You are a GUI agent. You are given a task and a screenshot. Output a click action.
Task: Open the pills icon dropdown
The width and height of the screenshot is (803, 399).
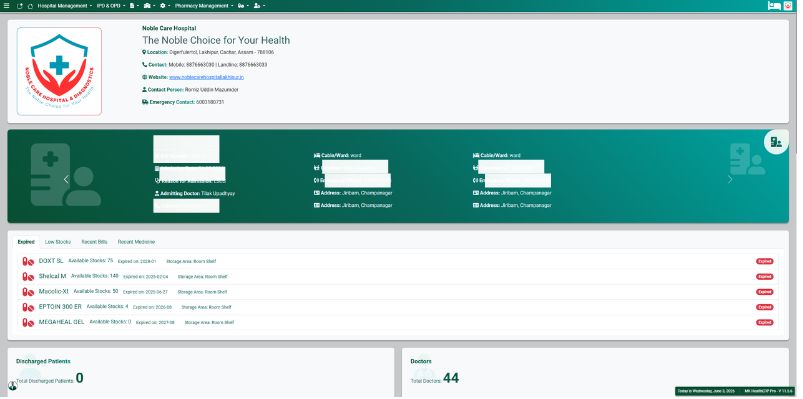coord(243,6)
